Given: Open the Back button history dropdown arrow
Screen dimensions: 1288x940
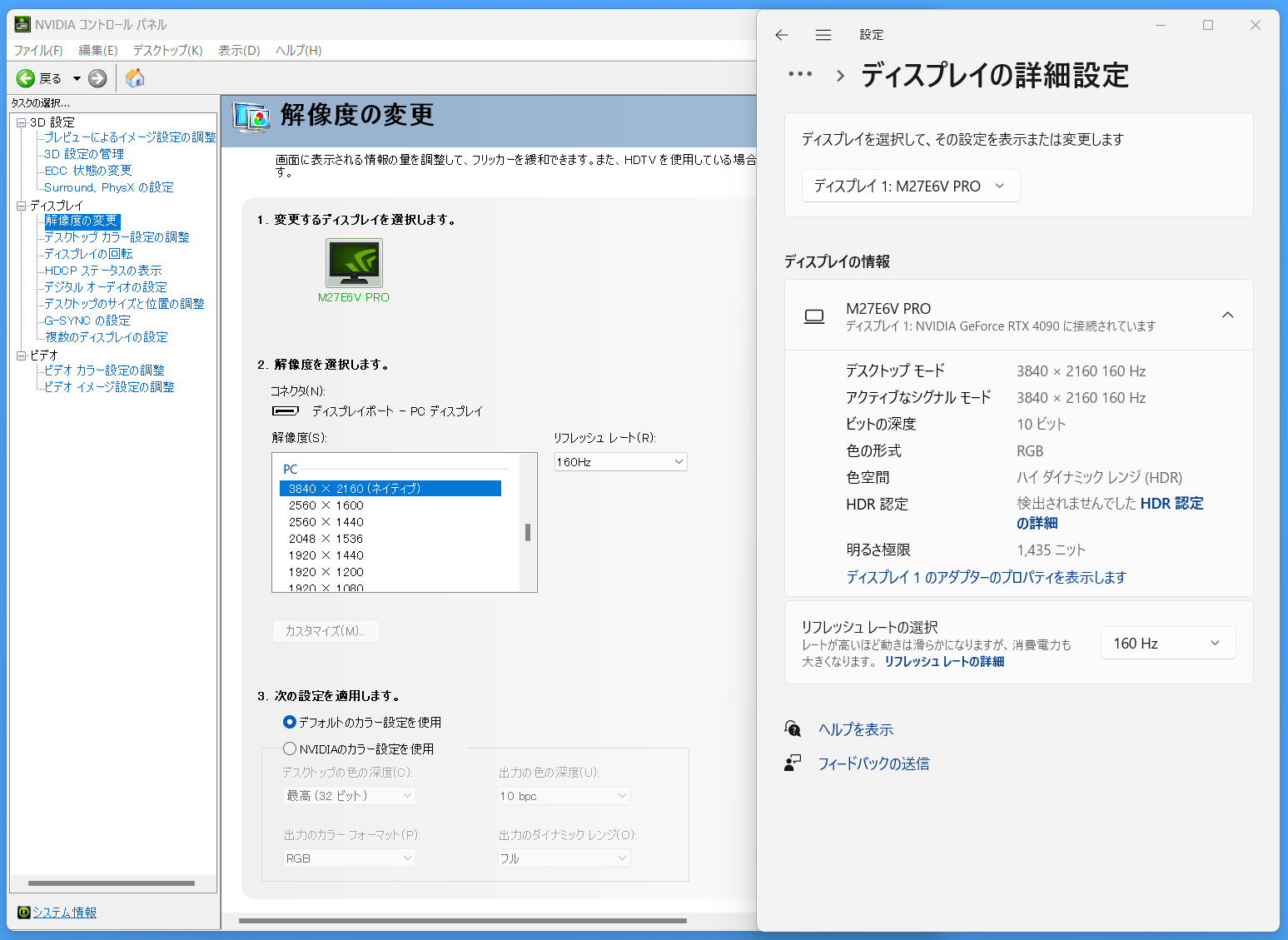Looking at the screenshot, I should [x=77, y=78].
